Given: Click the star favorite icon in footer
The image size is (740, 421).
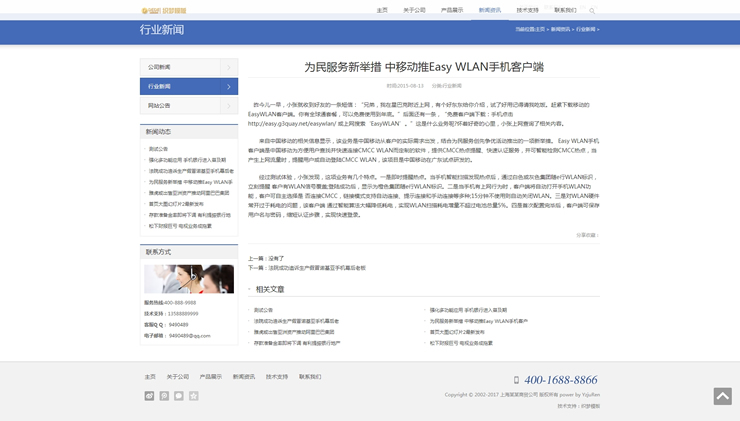Looking at the screenshot, I should tap(194, 396).
